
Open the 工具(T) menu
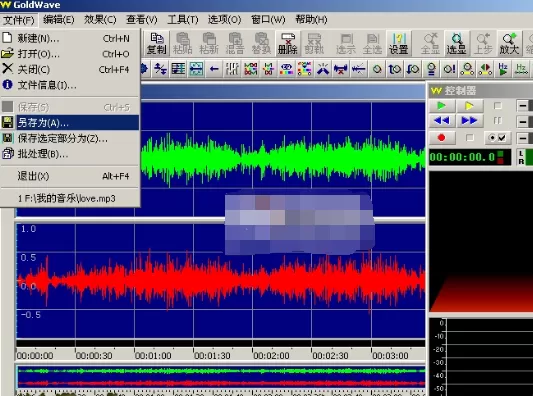point(183,20)
